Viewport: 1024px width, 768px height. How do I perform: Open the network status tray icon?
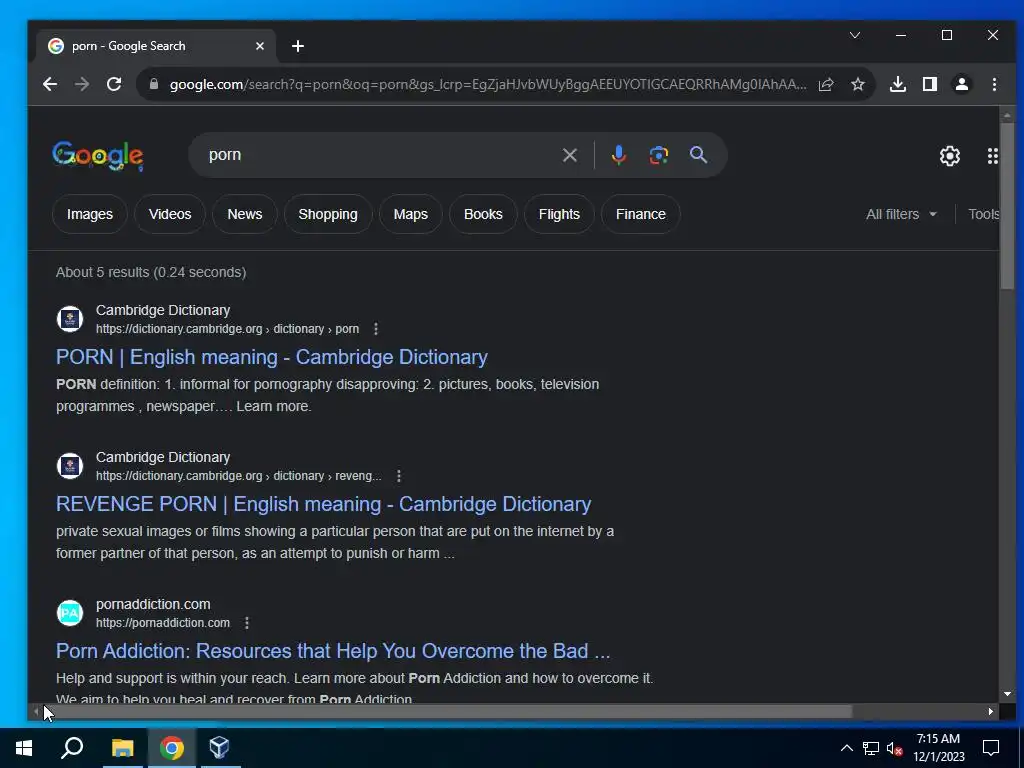[871, 748]
